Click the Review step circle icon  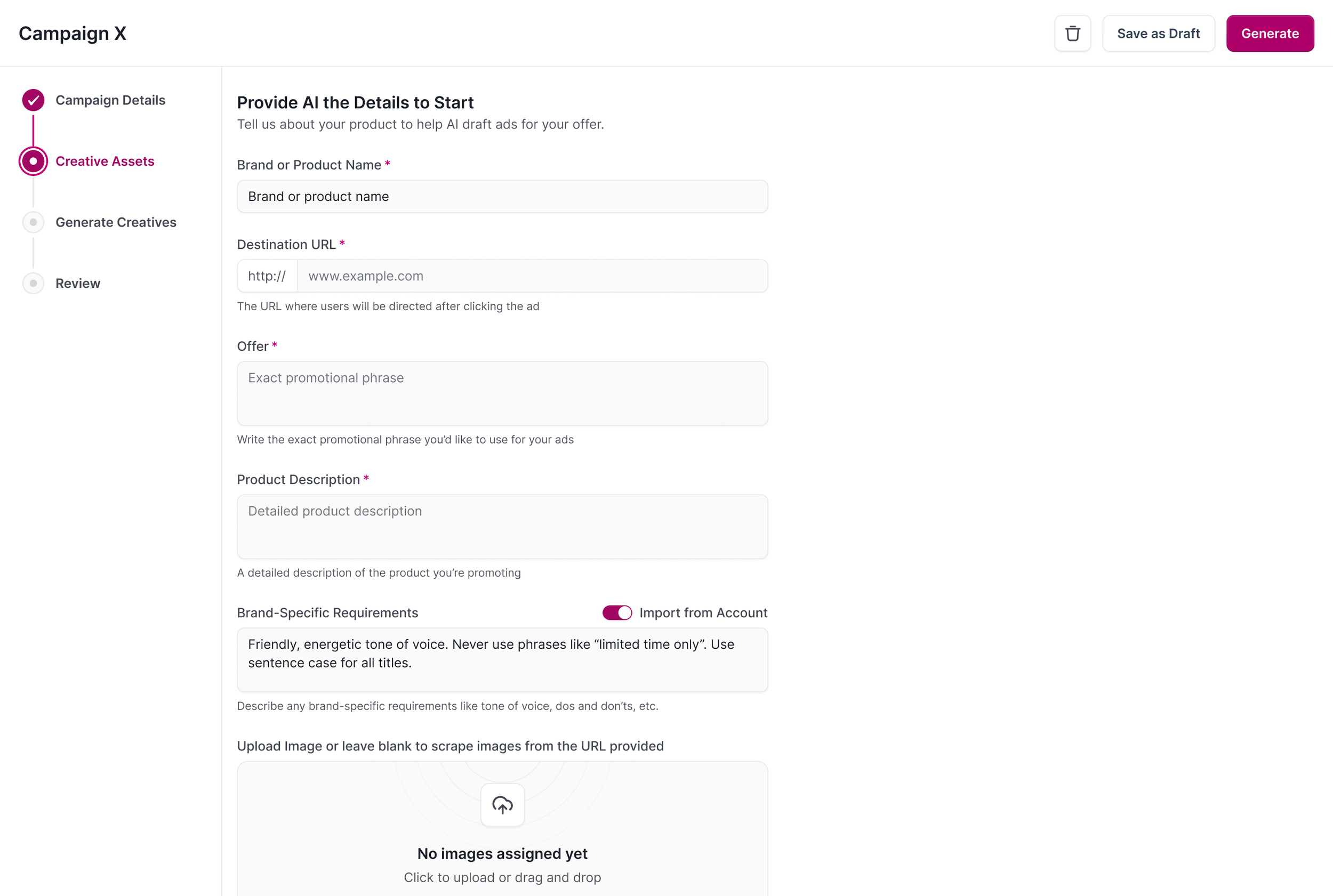[33, 284]
